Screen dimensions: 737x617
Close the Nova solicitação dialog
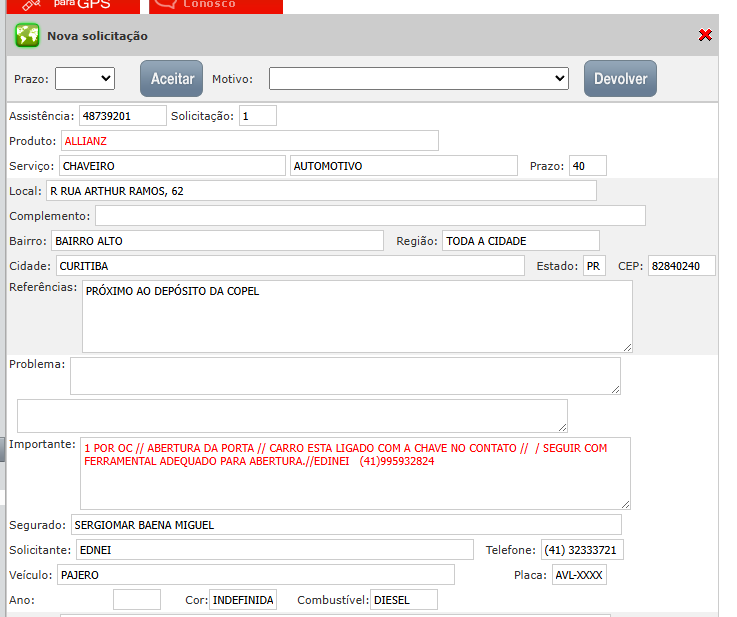[x=705, y=35]
